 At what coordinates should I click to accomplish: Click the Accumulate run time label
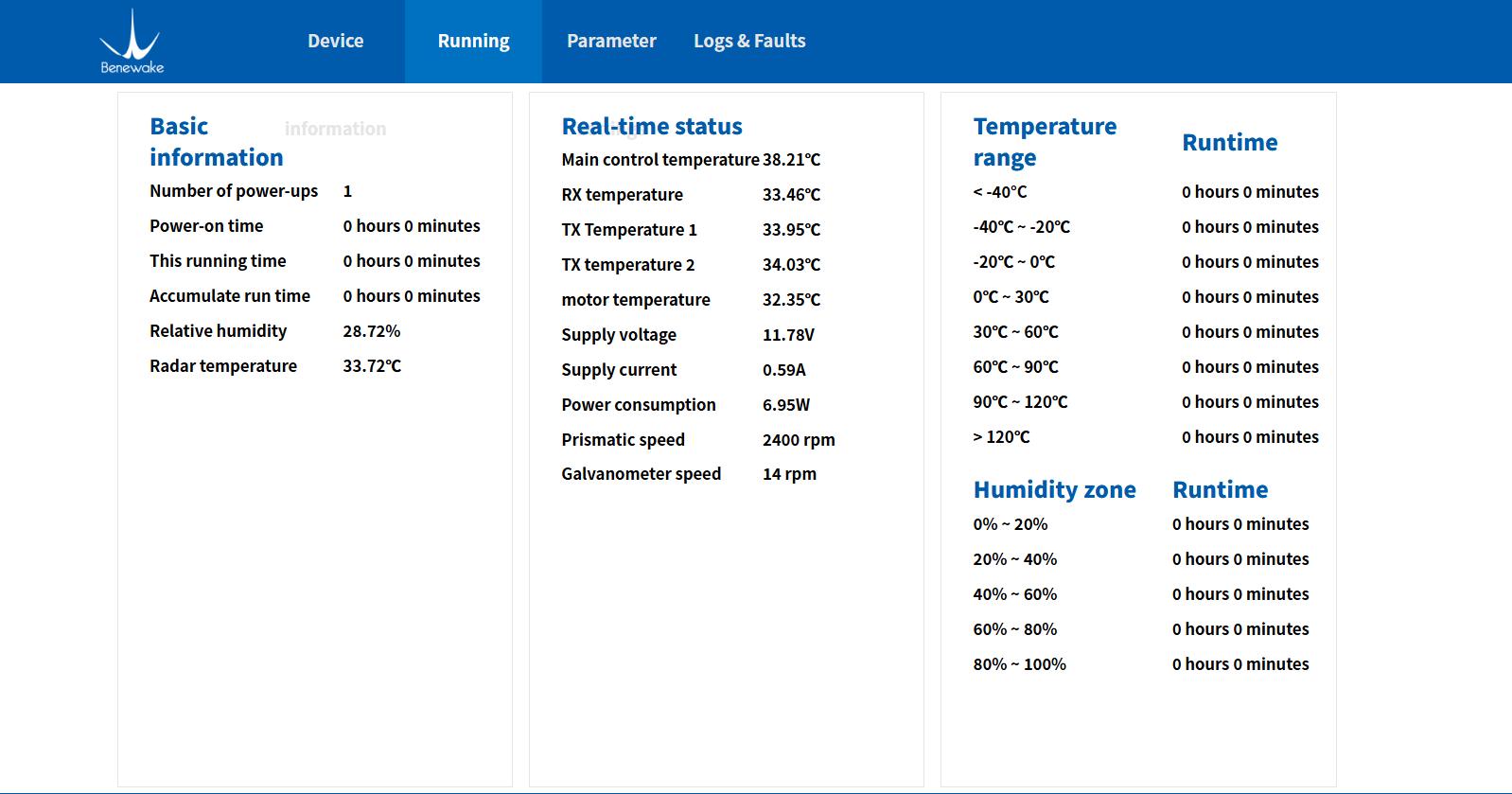(x=230, y=296)
